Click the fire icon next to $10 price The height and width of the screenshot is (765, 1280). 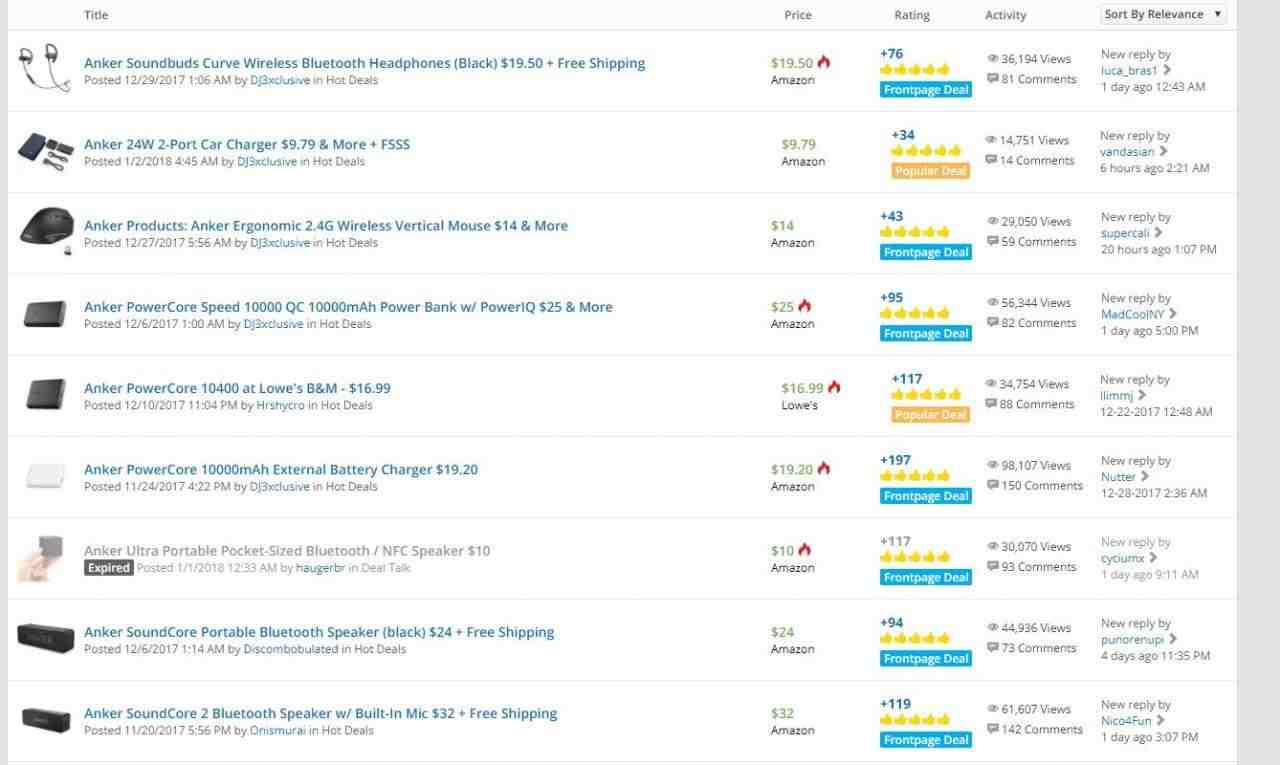[x=805, y=550]
